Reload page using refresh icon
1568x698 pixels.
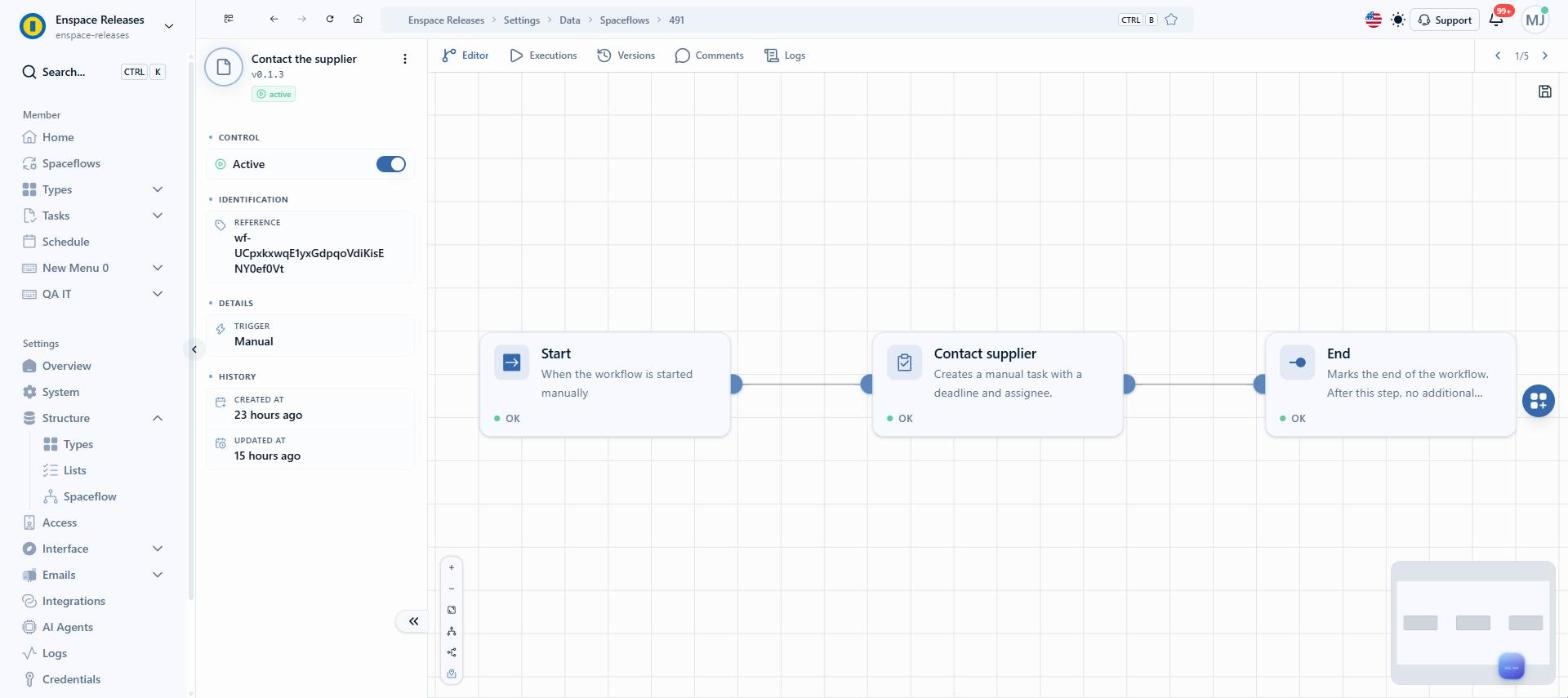[330, 19]
